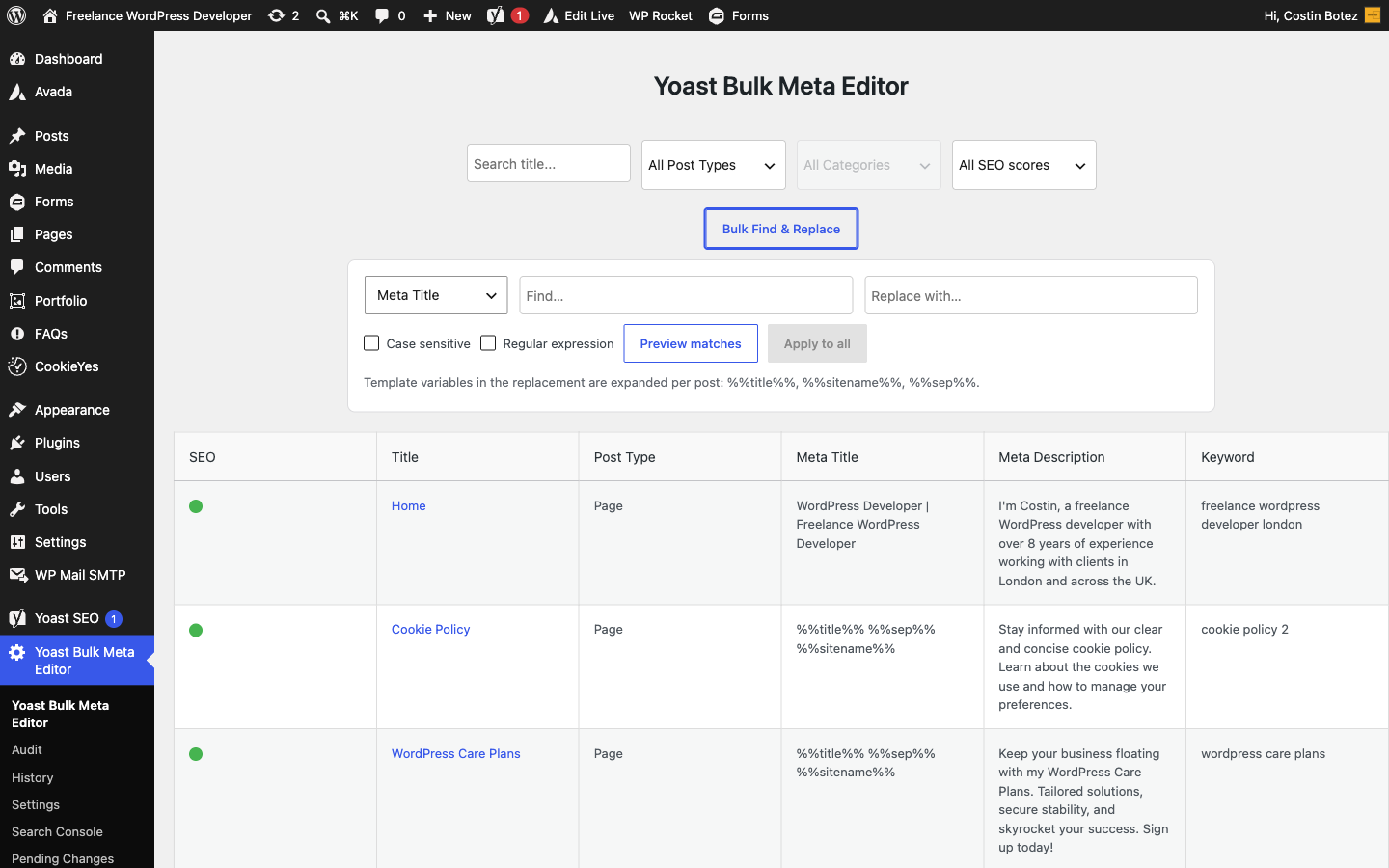Click the FAQs icon in sidebar
The width and height of the screenshot is (1389, 868).
point(17,334)
